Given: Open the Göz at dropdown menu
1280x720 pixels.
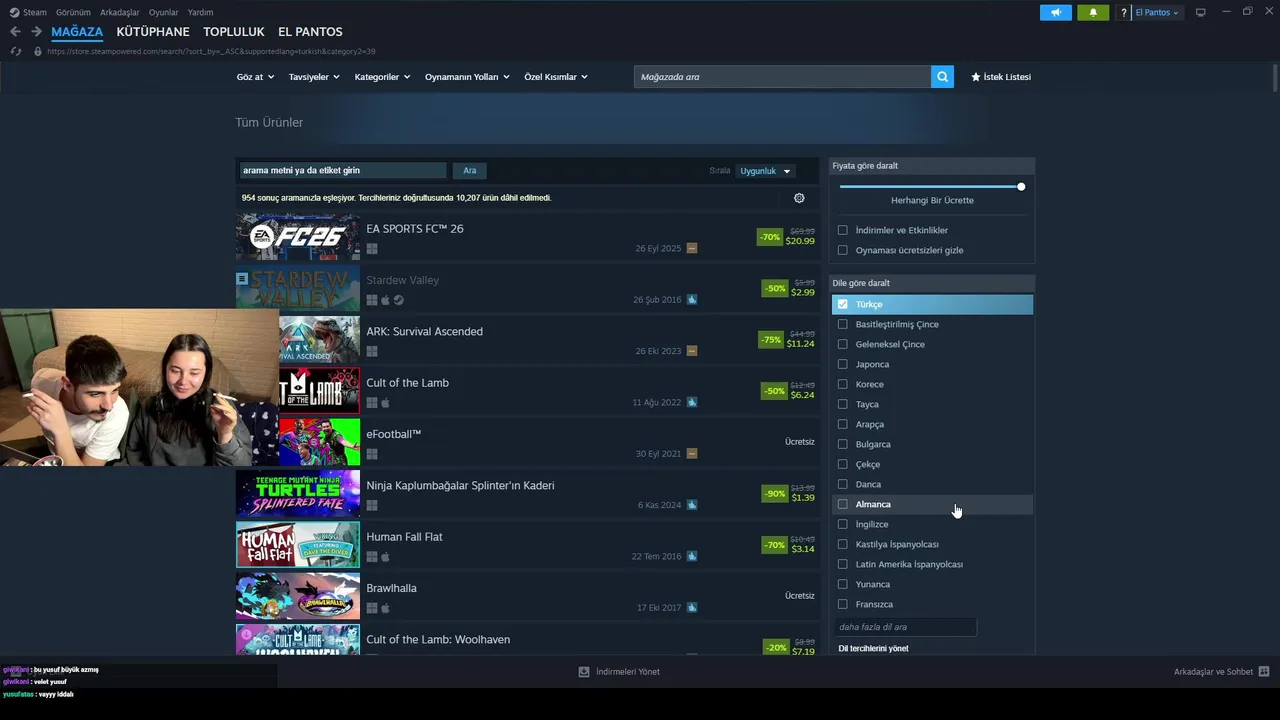Looking at the screenshot, I should click(x=255, y=77).
